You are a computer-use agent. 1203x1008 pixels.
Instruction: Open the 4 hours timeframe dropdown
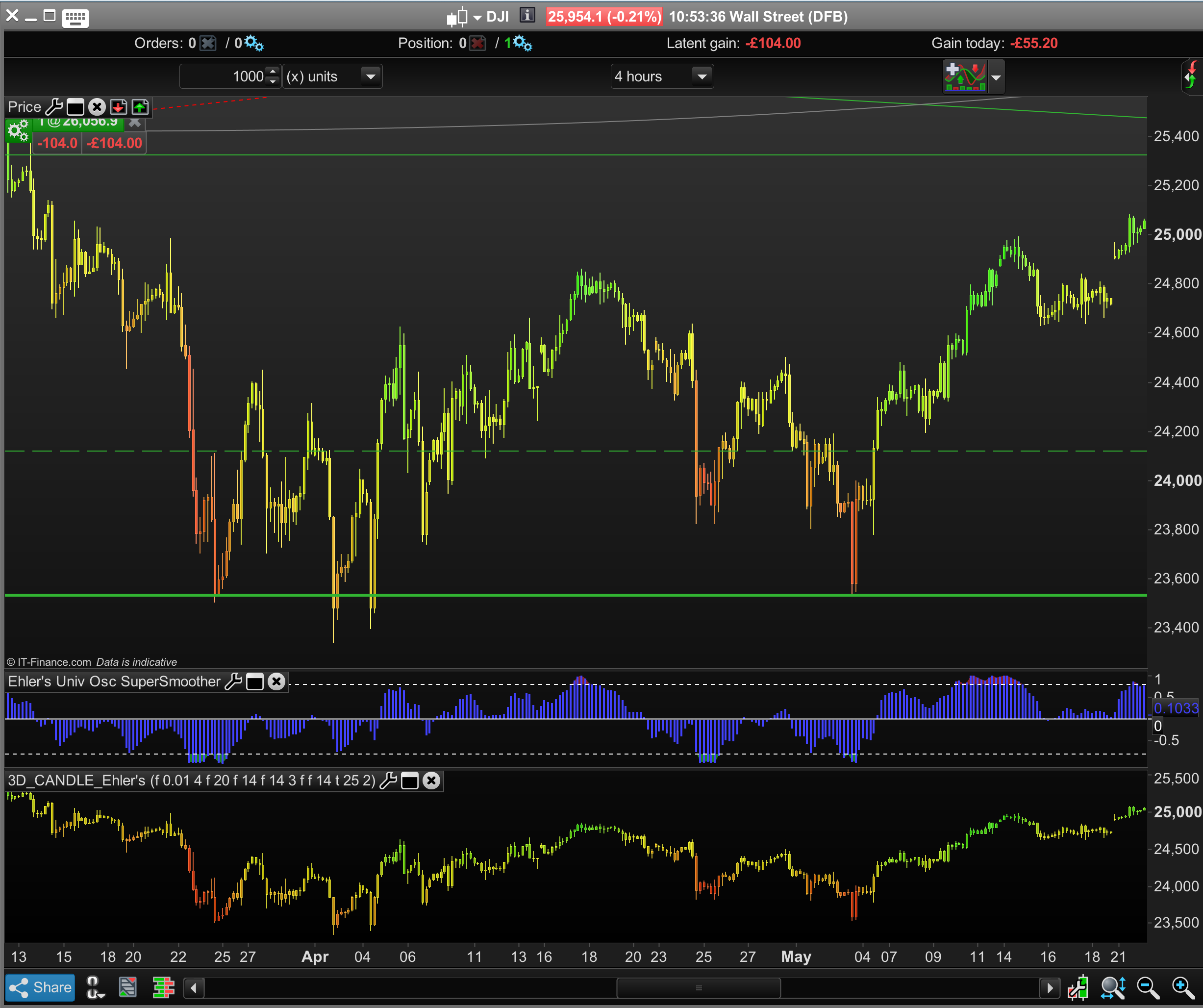[702, 76]
